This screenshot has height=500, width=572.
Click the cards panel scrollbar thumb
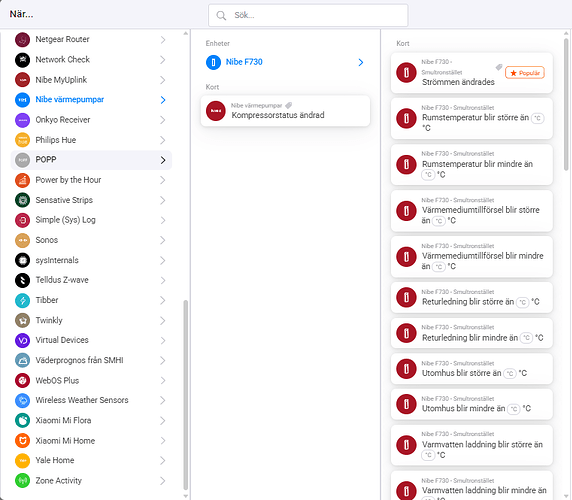point(566,104)
